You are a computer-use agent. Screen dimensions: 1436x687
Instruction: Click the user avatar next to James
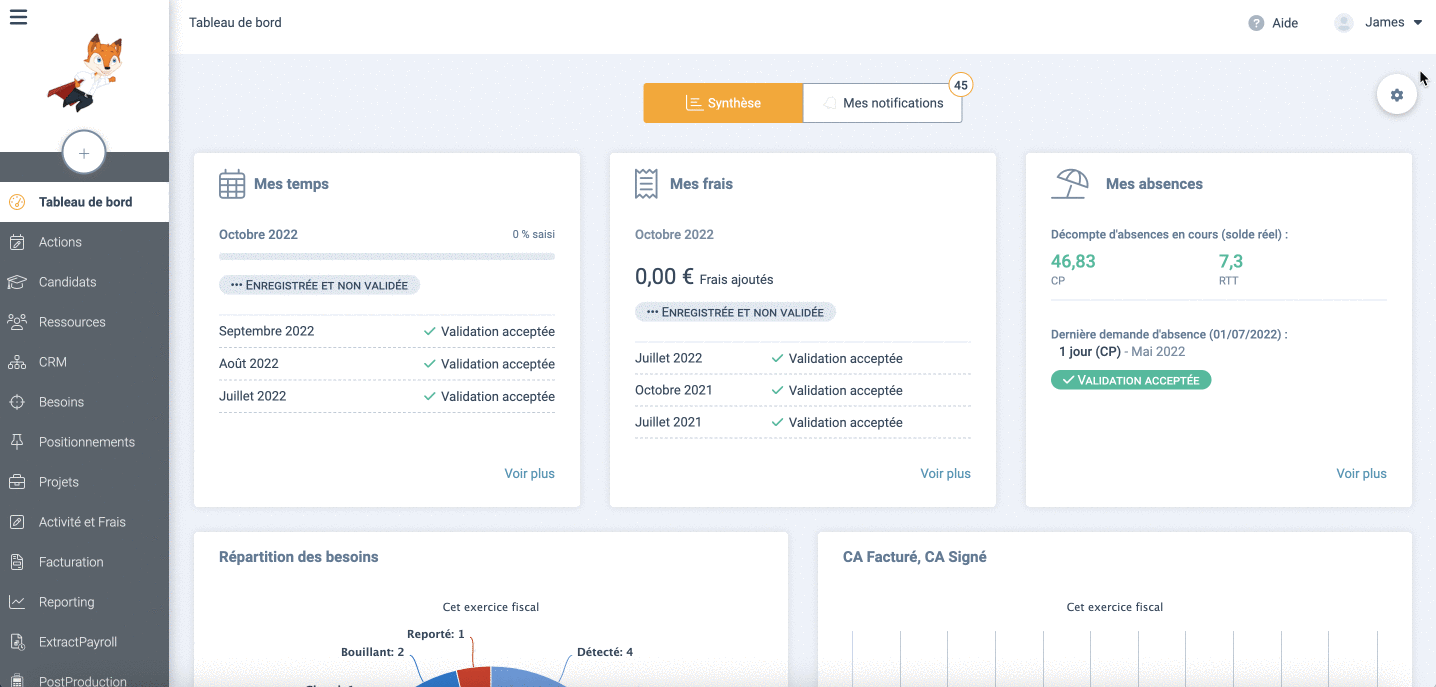tap(1344, 23)
